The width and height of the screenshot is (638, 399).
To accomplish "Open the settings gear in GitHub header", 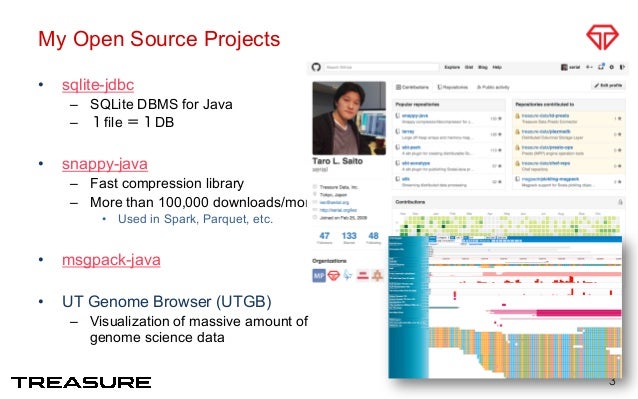I will click(x=612, y=67).
